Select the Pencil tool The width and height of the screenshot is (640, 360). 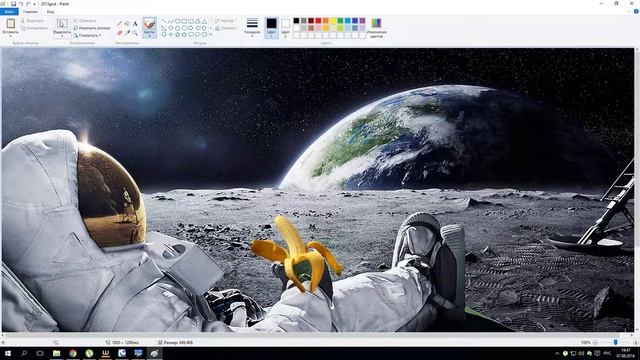119,23
